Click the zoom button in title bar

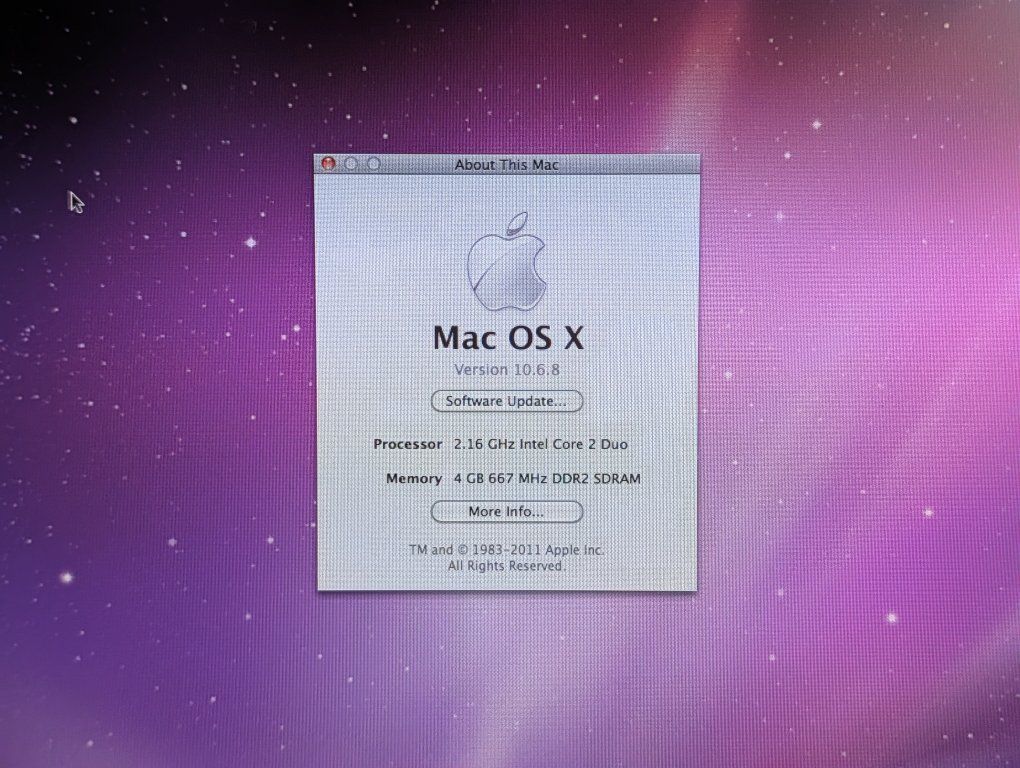[374, 164]
